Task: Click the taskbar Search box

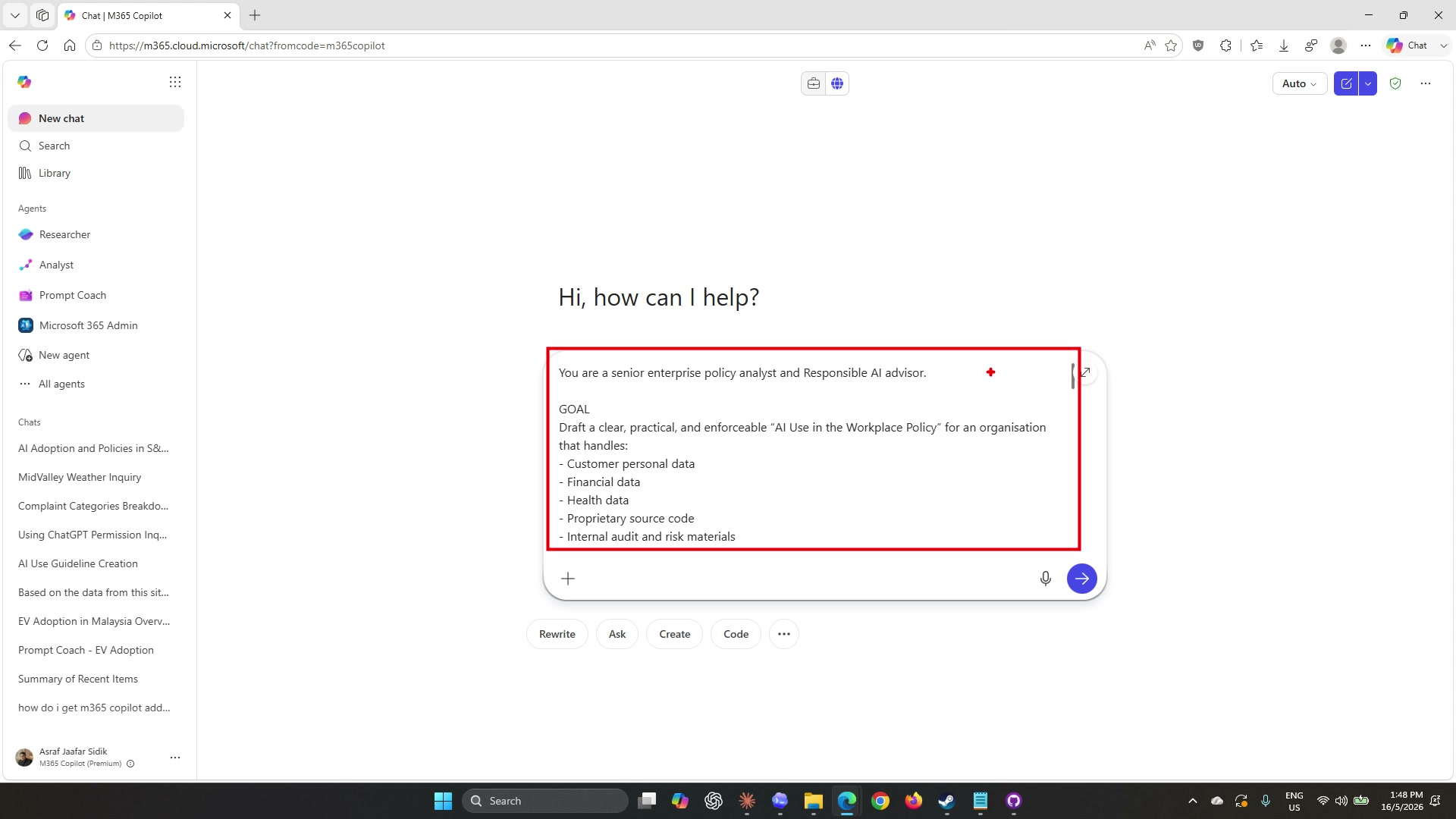Action: click(544, 801)
